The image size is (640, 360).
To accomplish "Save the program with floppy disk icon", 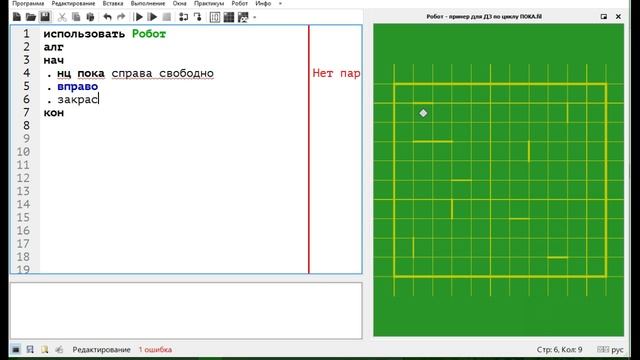I will [x=45, y=17].
